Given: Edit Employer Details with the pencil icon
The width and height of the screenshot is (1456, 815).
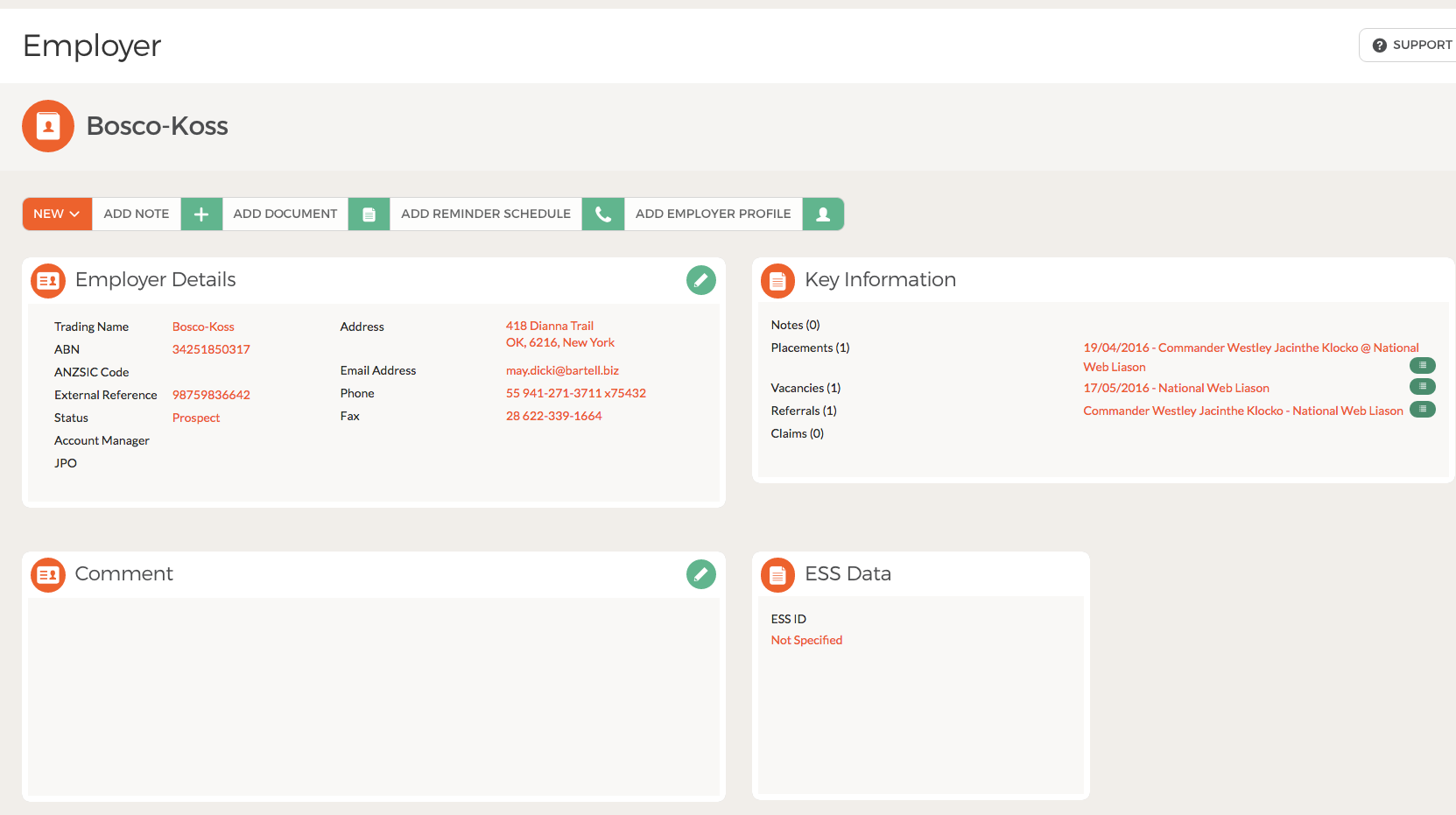Looking at the screenshot, I should (700, 280).
